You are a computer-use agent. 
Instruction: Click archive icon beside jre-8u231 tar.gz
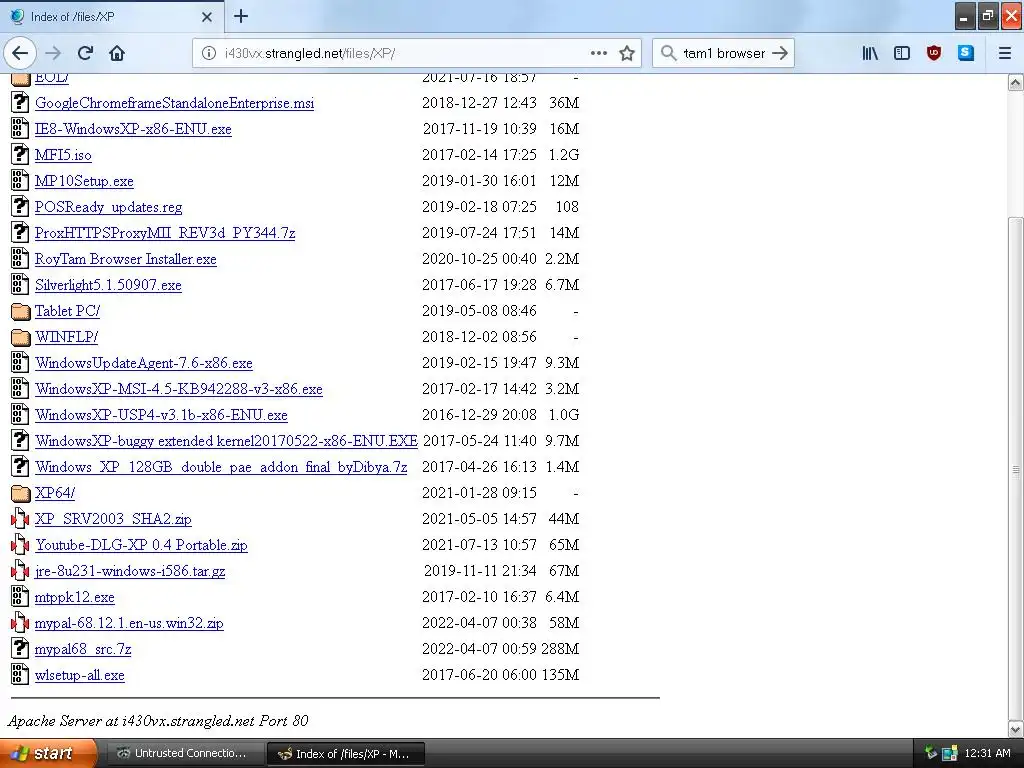(x=20, y=571)
